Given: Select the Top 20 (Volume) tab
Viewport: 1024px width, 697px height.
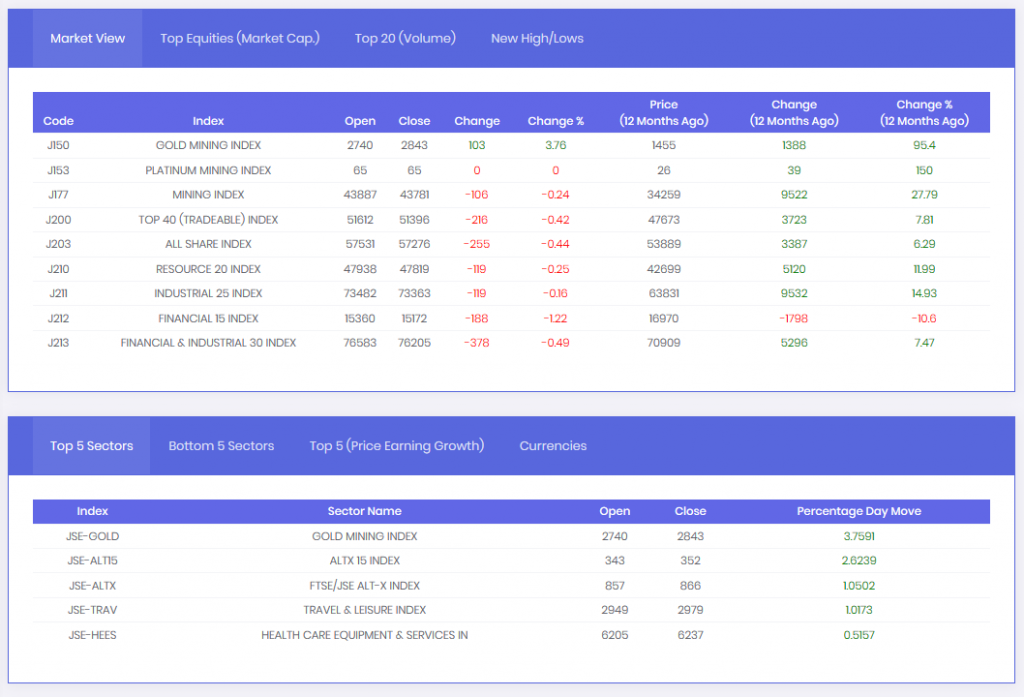Looking at the screenshot, I should [405, 39].
